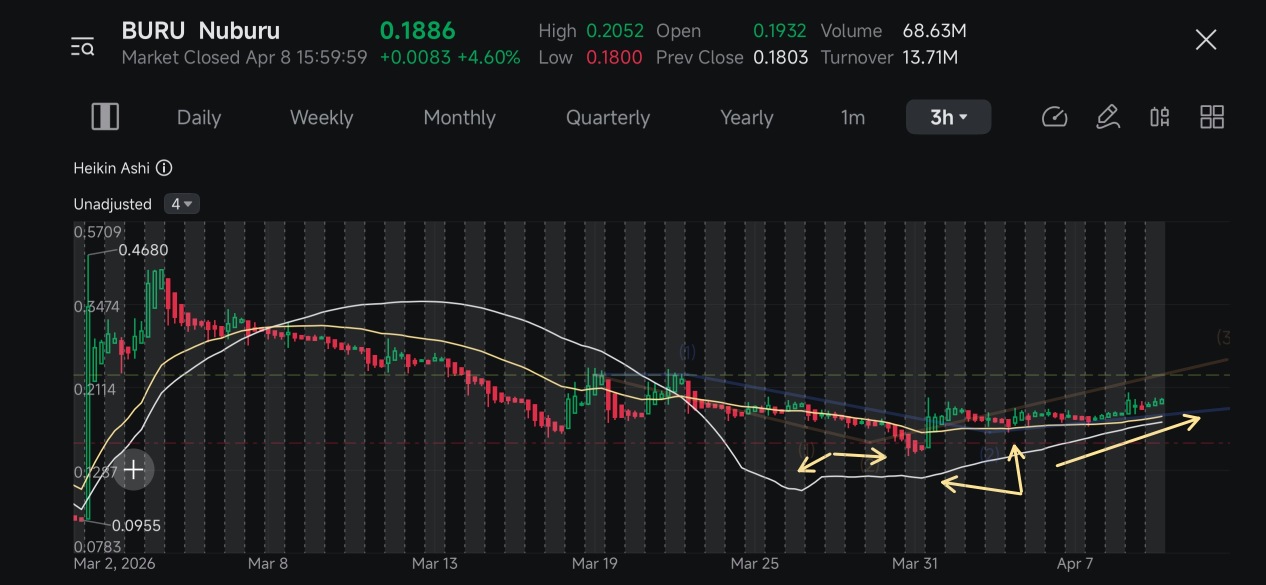The width and height of the screenshot is (1266, 585).
Task: Open the Unadjusted 4 dropdown
Action: (182, 204)
